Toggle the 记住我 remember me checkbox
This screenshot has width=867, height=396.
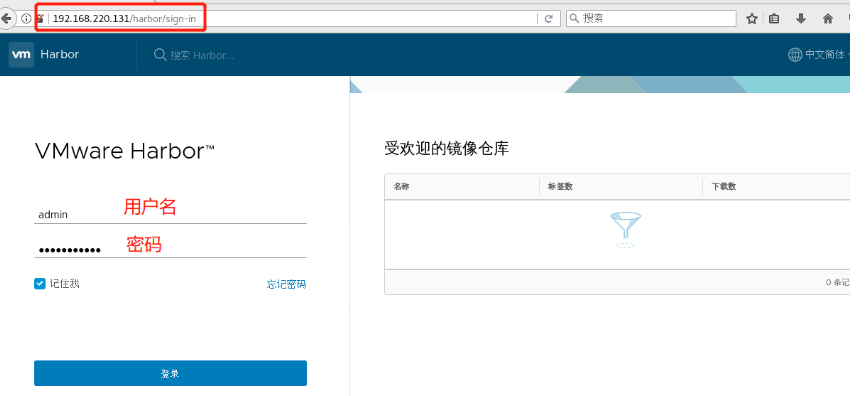coord(39,284)
